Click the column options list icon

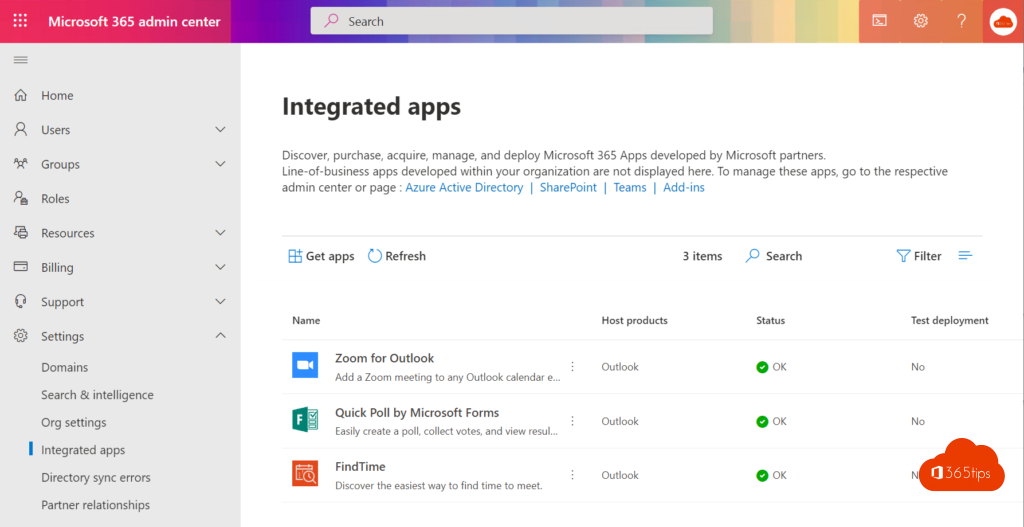pos(965,256)
